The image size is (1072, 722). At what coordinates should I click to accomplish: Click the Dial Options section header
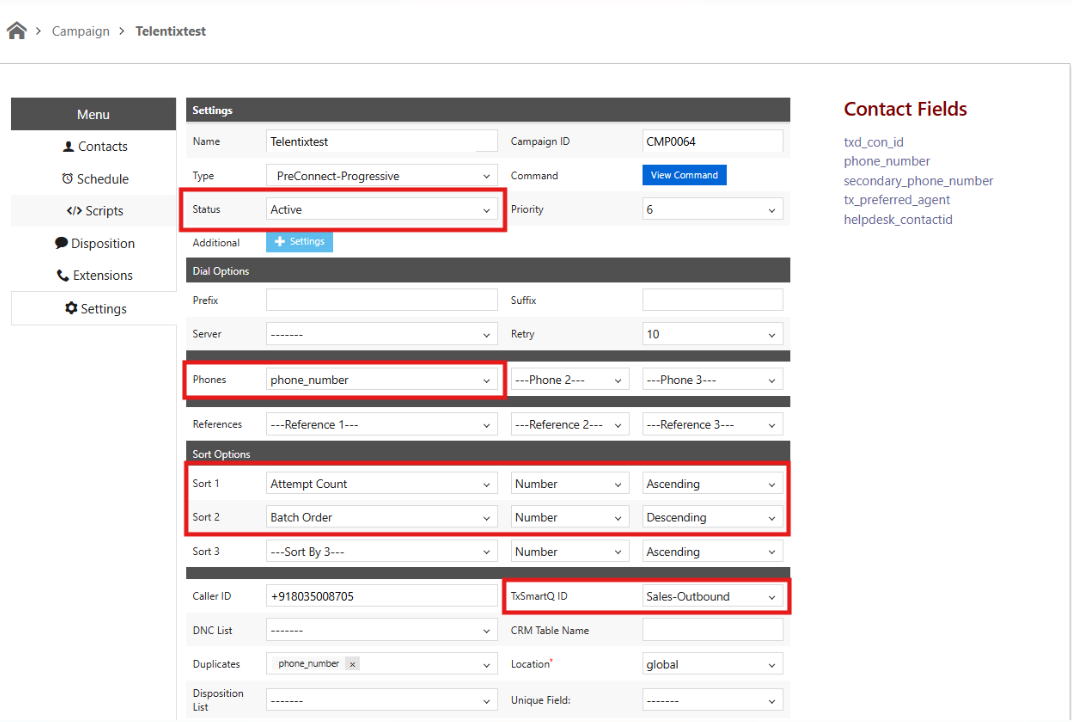coord(487,271)
